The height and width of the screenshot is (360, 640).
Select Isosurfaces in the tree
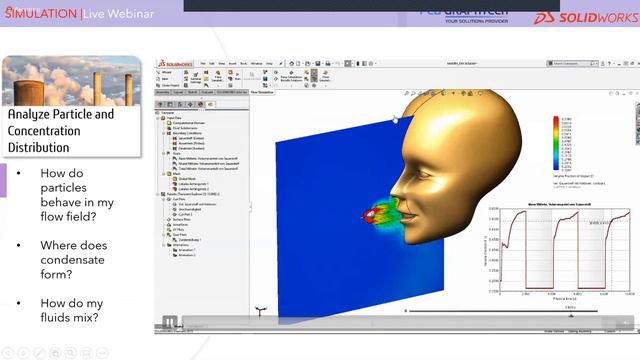178,224
